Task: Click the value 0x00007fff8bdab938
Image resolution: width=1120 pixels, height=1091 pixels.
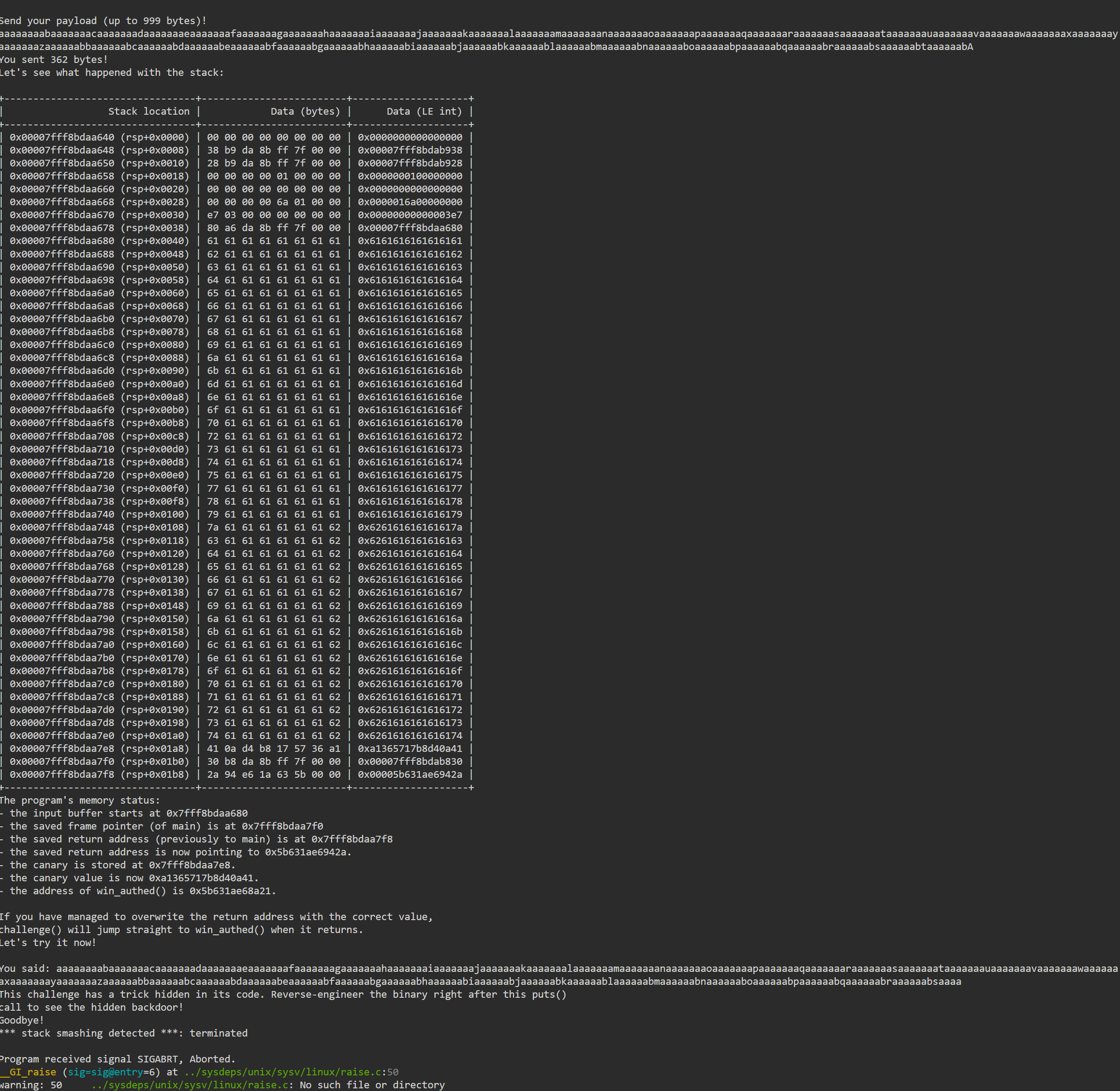Action: (410, 150)
